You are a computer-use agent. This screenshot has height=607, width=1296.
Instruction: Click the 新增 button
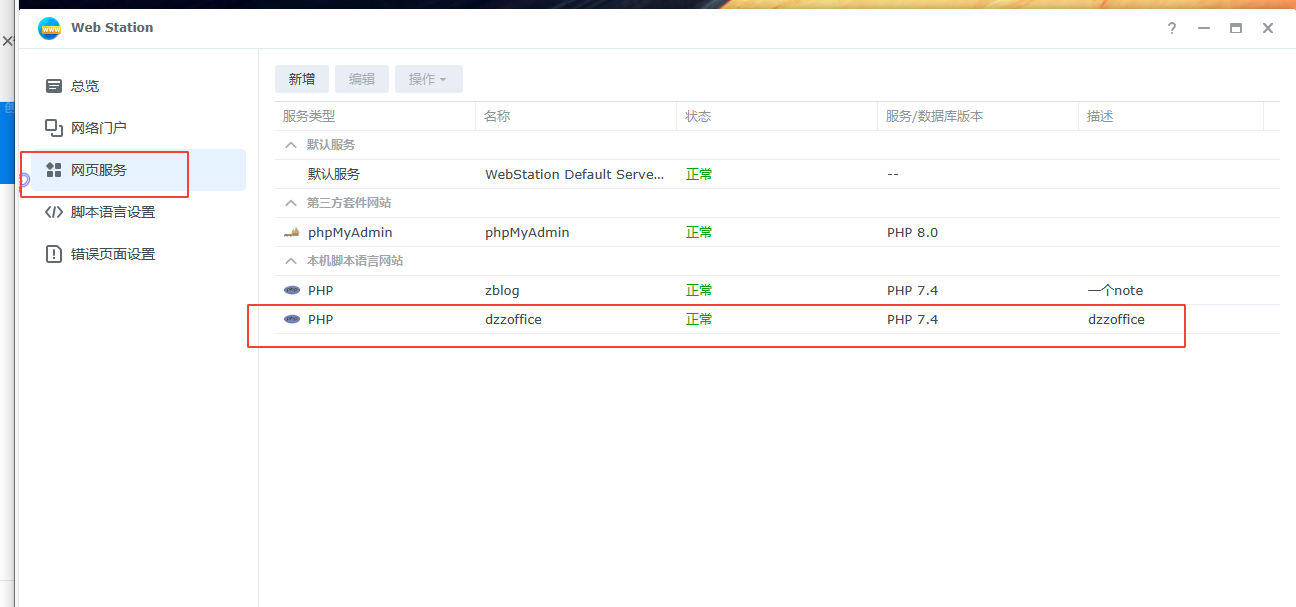(302, 79)
